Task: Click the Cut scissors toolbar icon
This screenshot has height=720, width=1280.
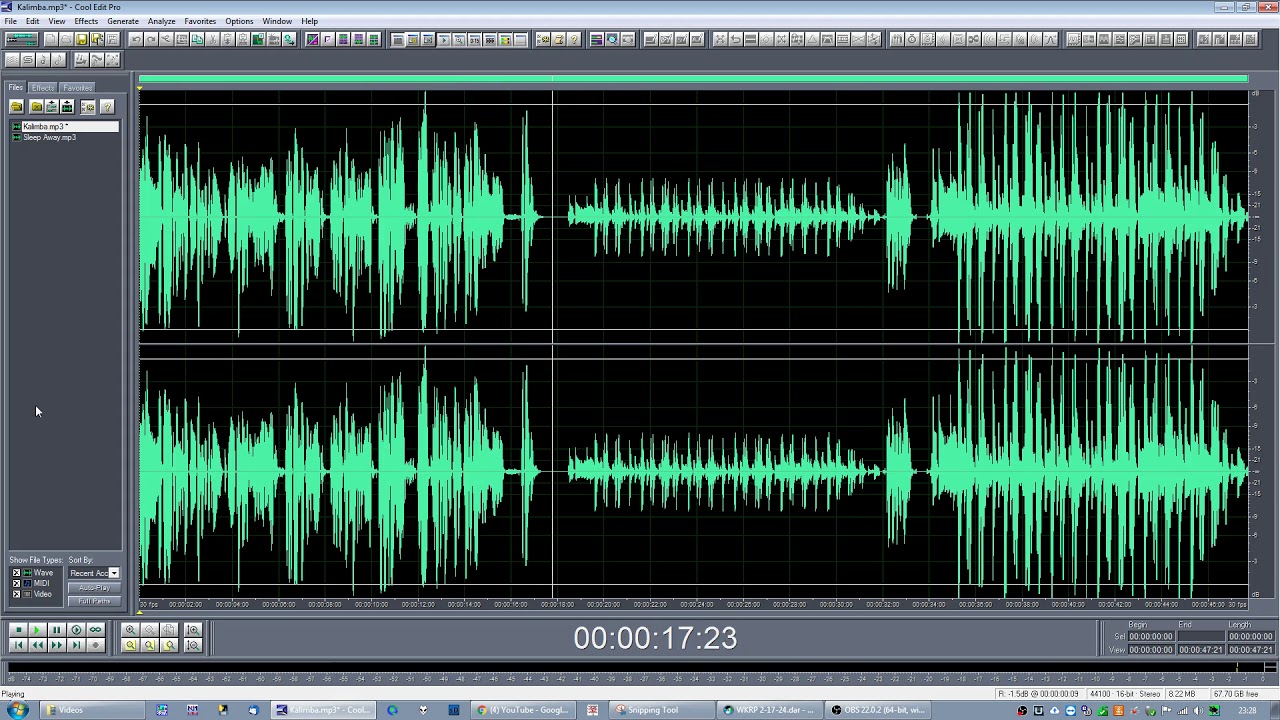Action: coord(212,39)
